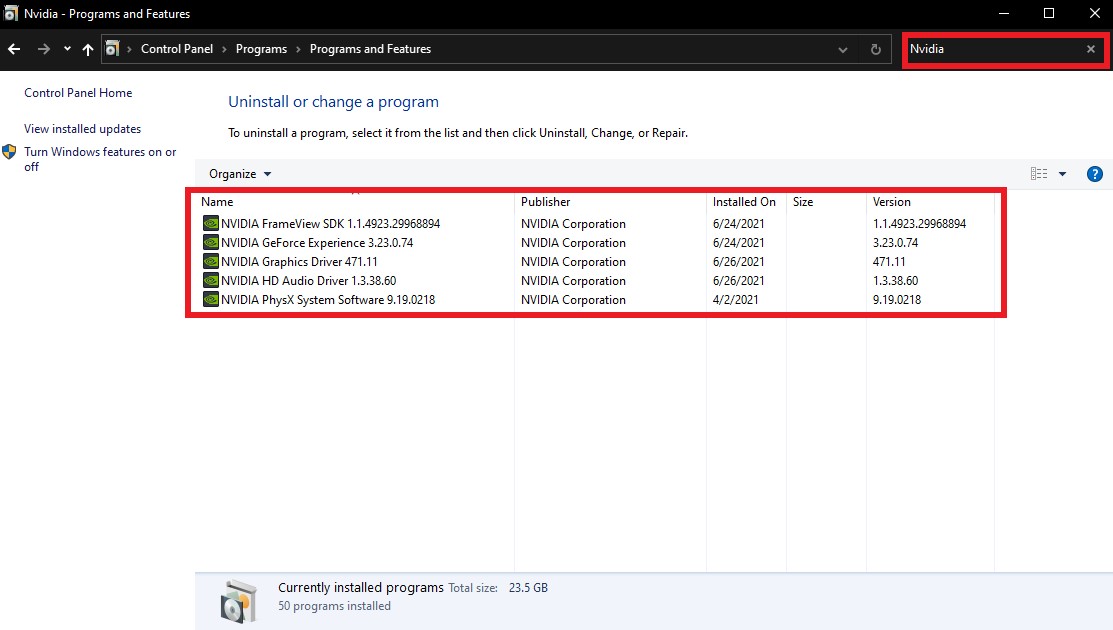Select NVIDIA HD Audio Driver entry
The width and height of the screenshot is (1113, 630).
click(308, 281)
